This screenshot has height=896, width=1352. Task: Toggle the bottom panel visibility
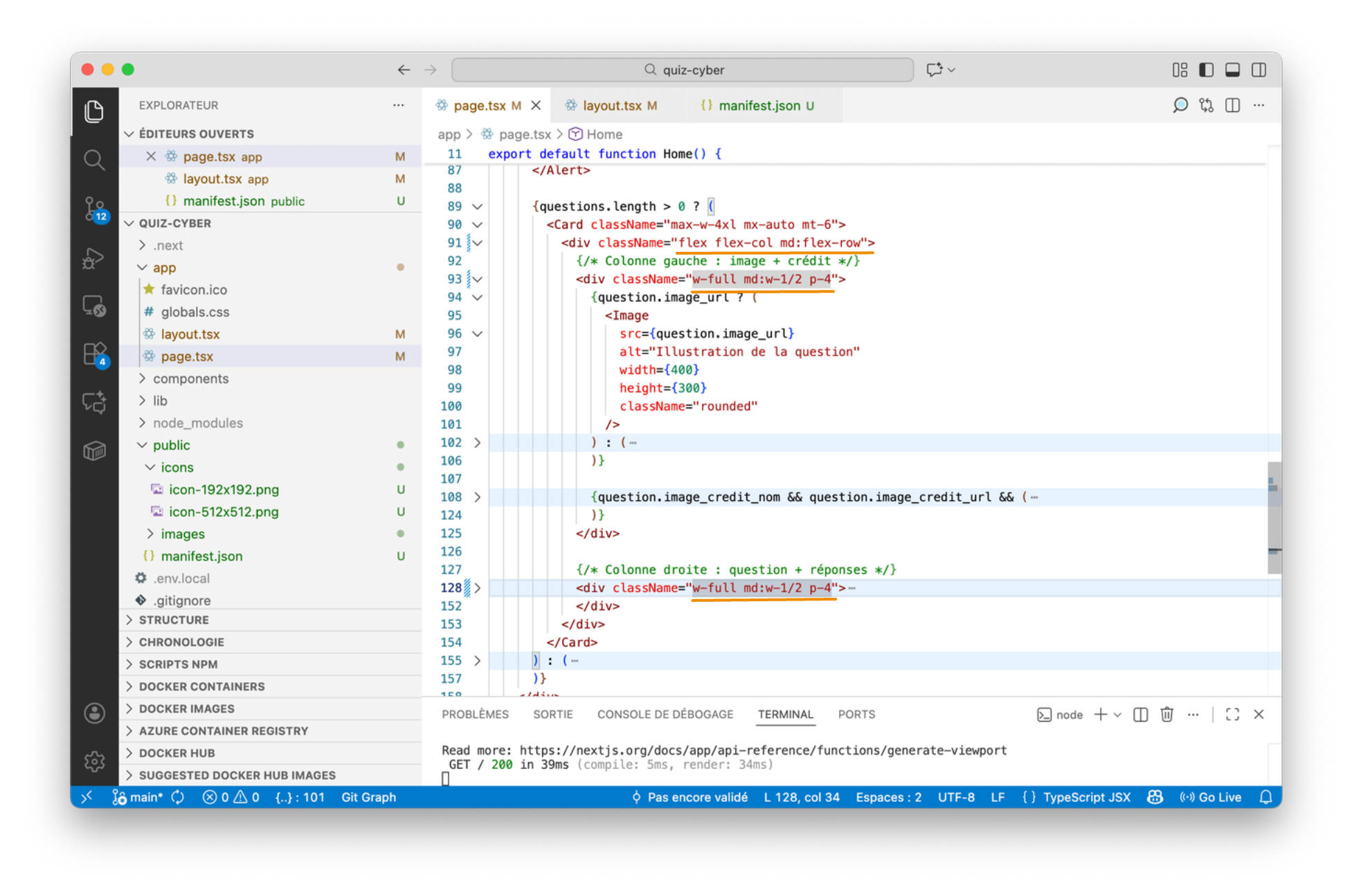tap(1233, 70)
